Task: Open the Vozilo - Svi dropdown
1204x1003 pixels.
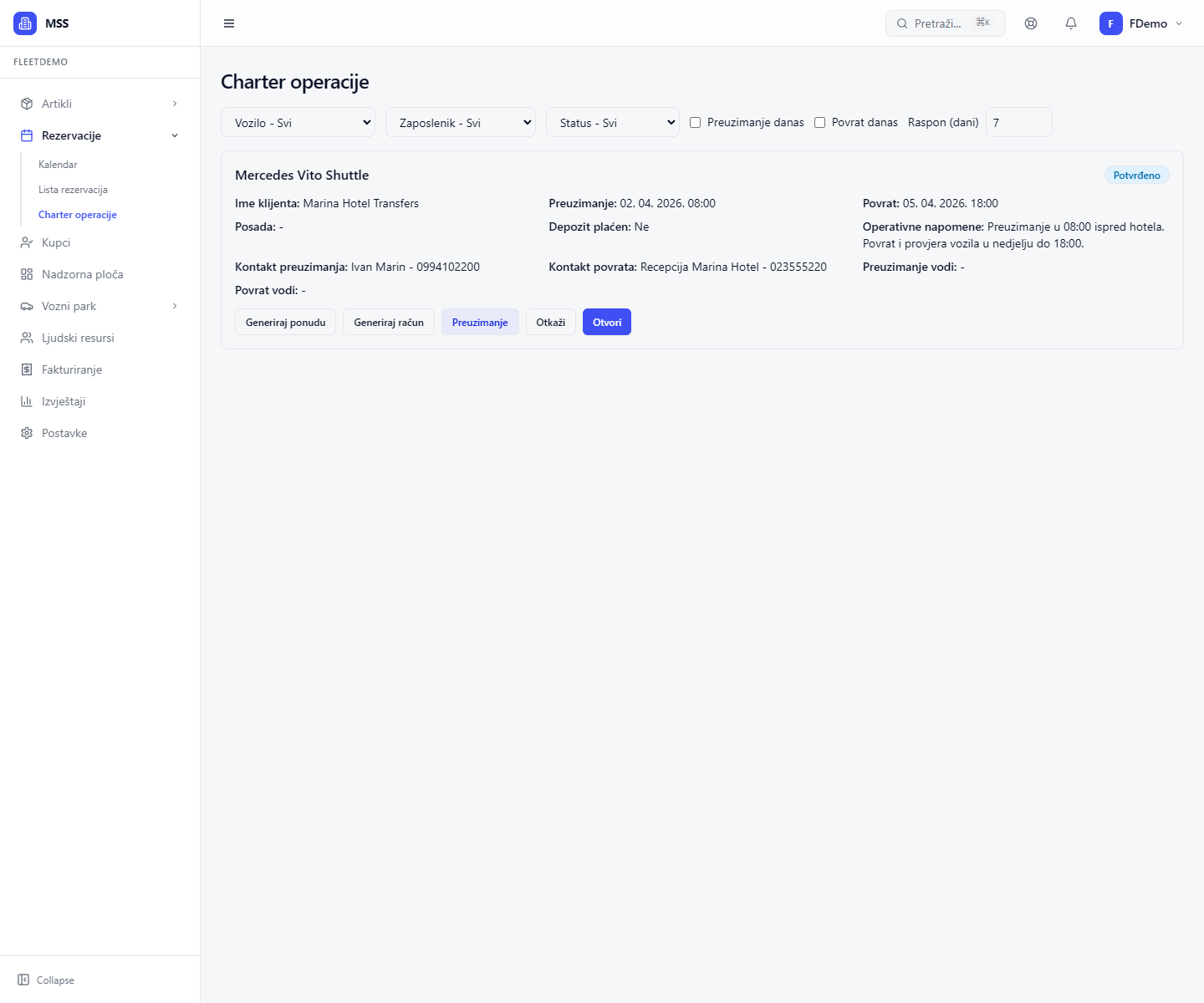Action: click(x=298, y=123)
